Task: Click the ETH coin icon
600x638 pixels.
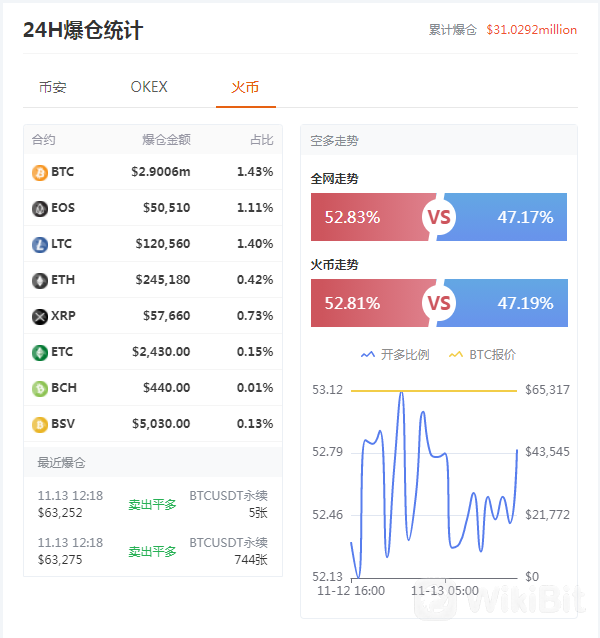Action: [40, 281]
